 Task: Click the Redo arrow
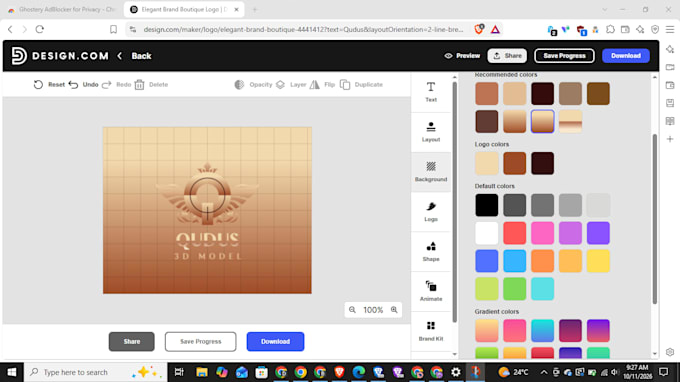(107, 85)
